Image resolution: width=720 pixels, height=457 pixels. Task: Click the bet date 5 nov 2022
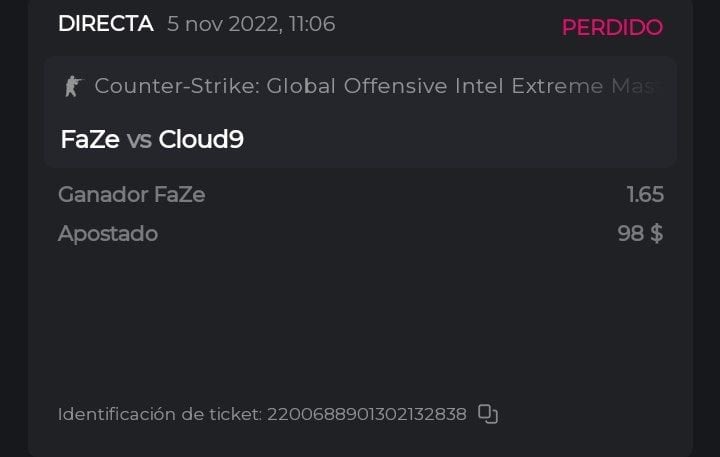tap(222, 24)
